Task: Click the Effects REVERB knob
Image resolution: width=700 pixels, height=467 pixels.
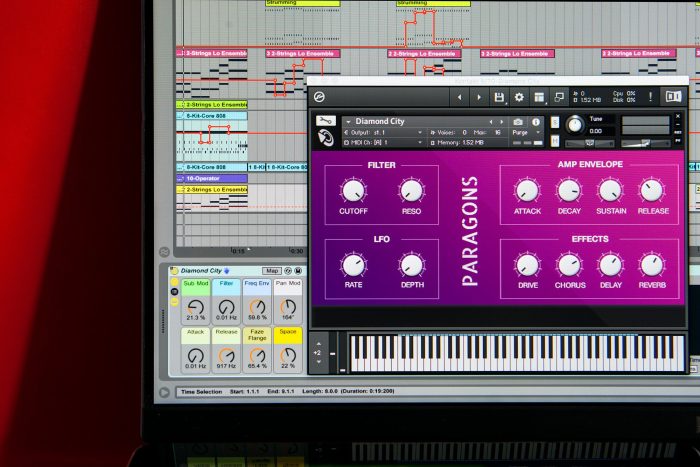Action: point(652,265)
